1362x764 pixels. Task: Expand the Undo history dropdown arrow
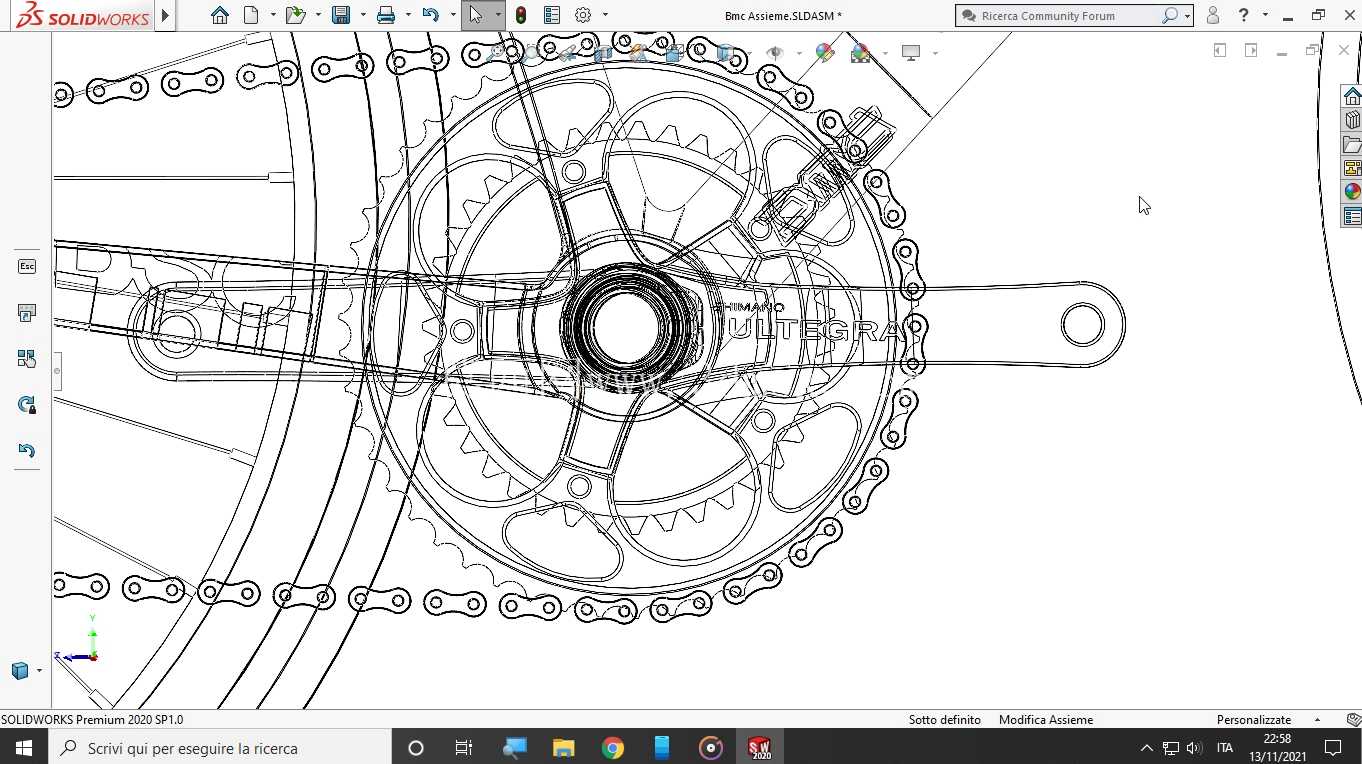coord(453,15)
